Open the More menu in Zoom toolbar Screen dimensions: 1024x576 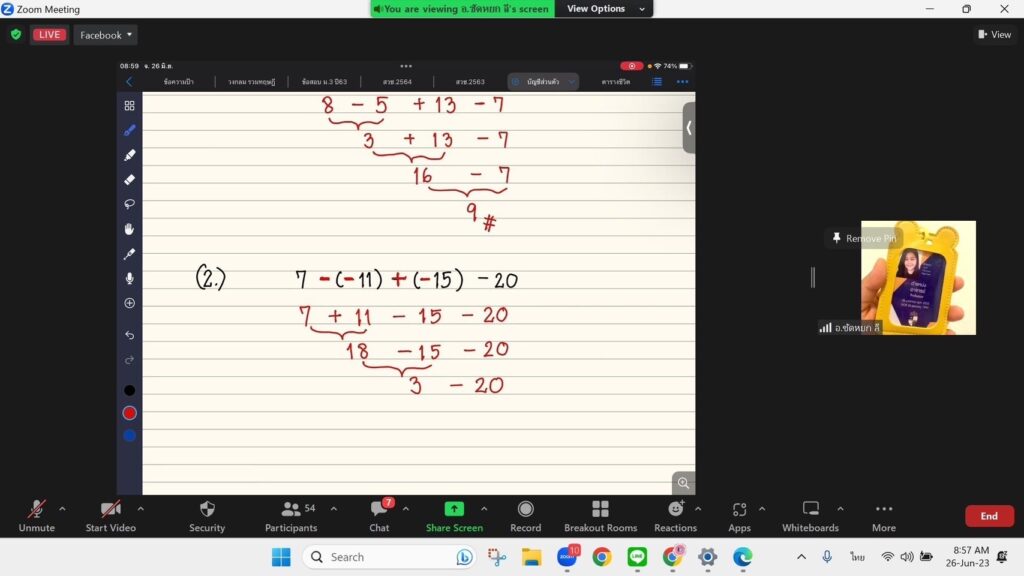[883, 515]
